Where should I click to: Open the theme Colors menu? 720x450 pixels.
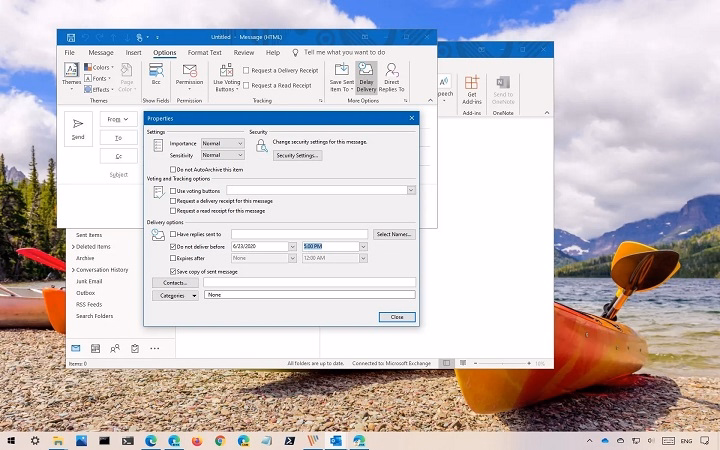pyautogui.click(x=99, y=67)
